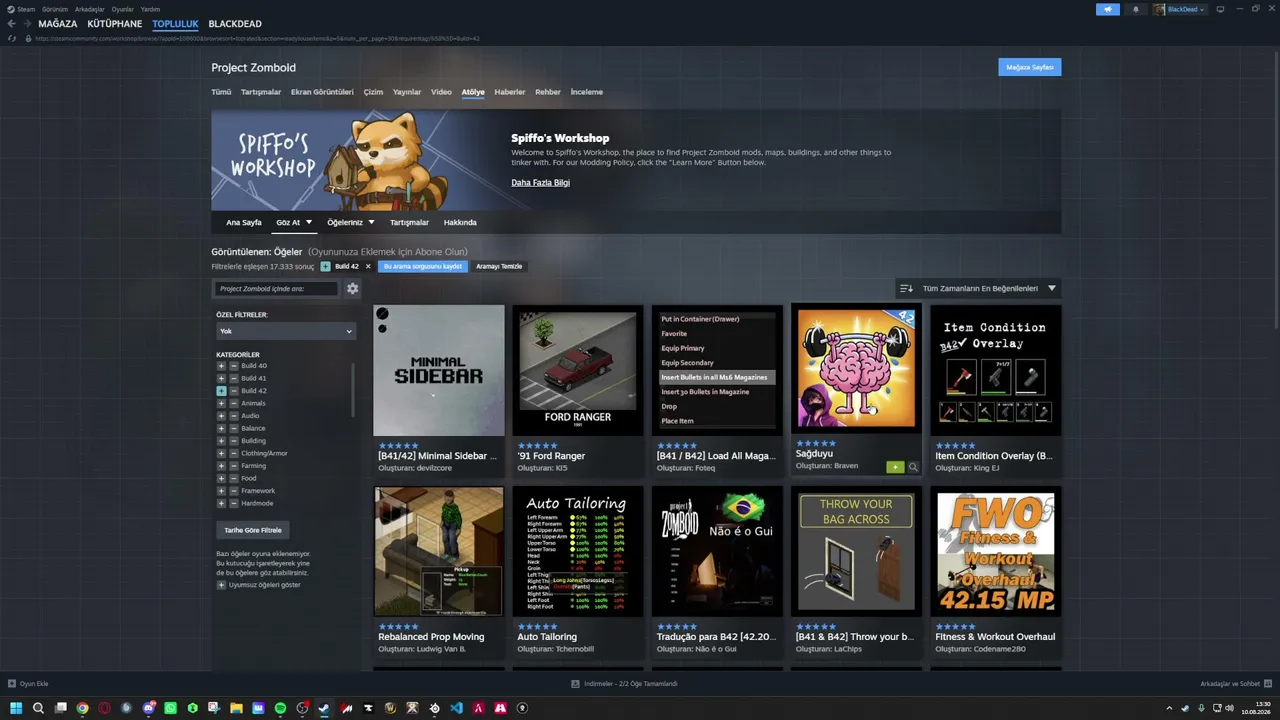The width and height of the screenshot is (1280, 720).
Task: Click the Arkadaşlar ve Sohbet button
Action: click(x=1236, y=684)
